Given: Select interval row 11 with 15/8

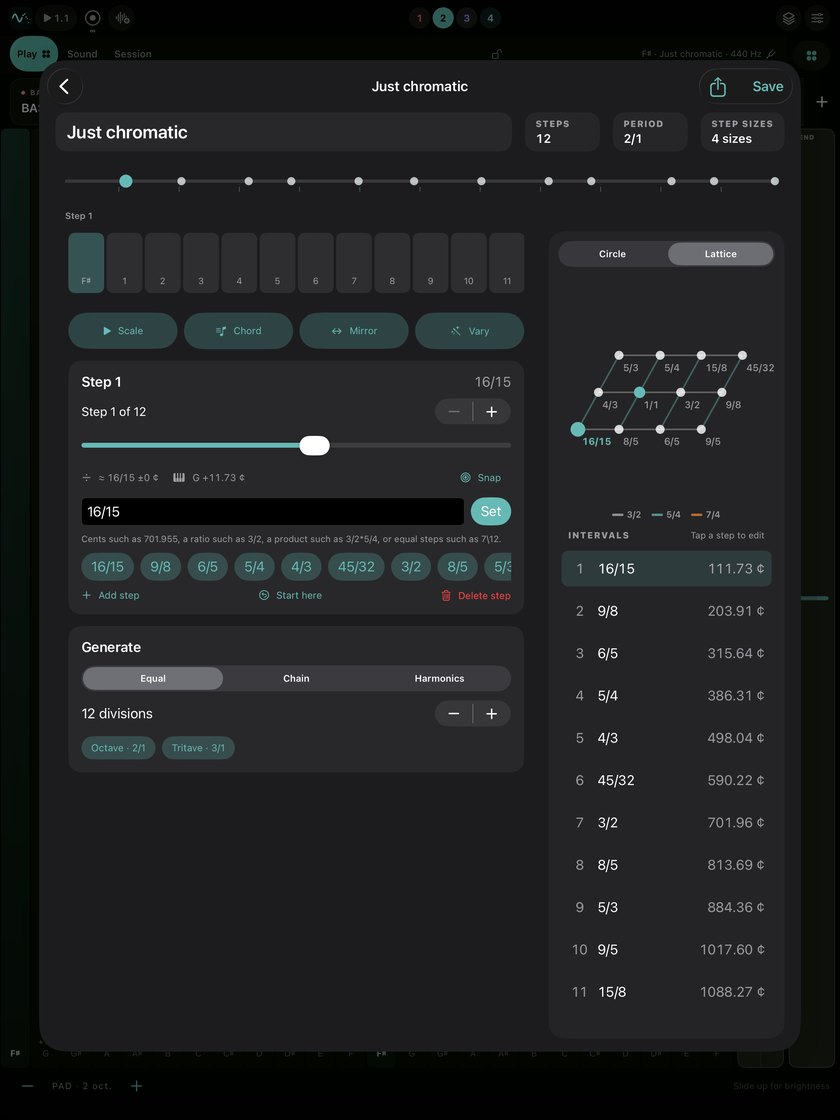Looking at the screenshot, I should tap(666, 992).
